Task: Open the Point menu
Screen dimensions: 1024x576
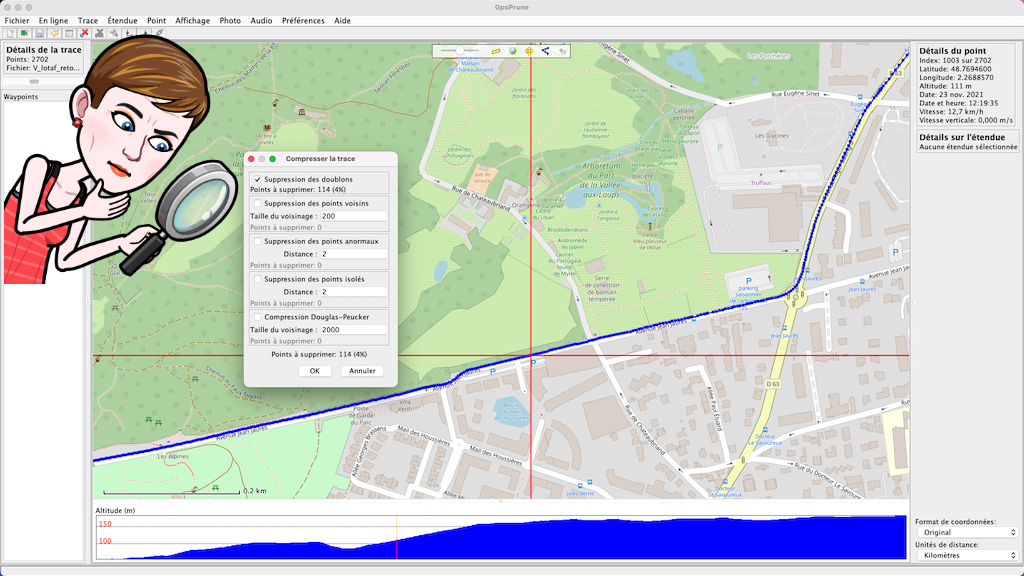Action: 156,21
